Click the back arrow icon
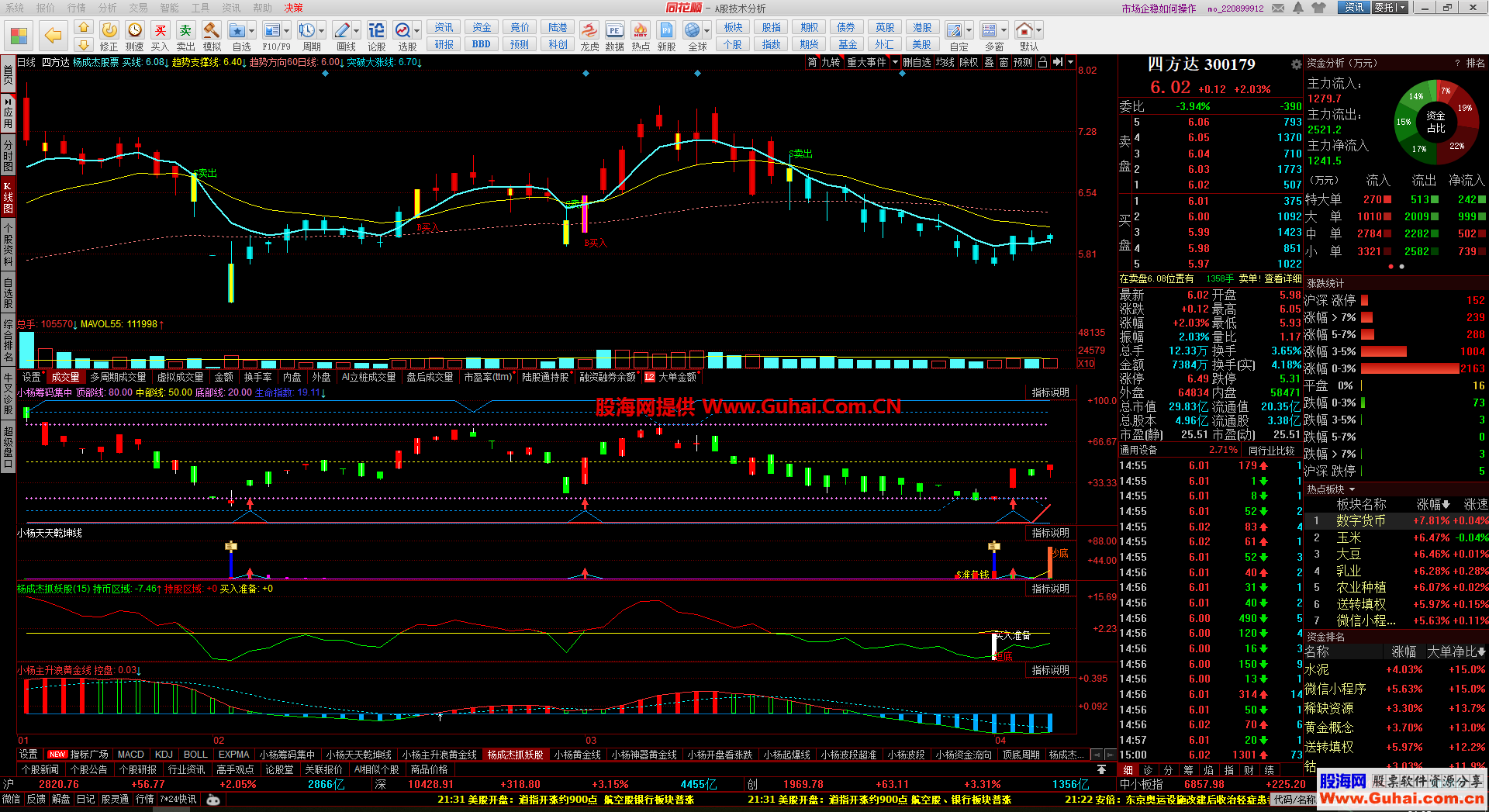Image resolution: width=1489 pixels, height=812 pixels. tap(53, 36)
